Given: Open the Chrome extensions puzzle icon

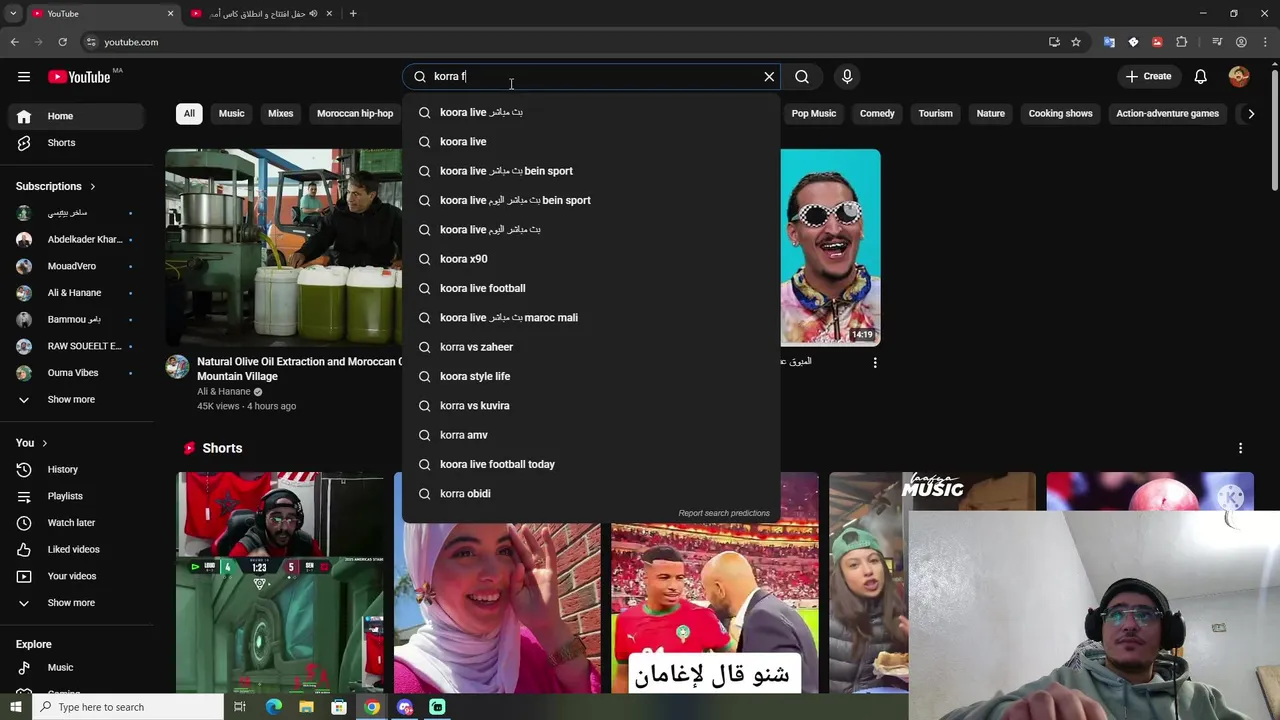Looking at the screenshot, I should [x=1181, y=42].
